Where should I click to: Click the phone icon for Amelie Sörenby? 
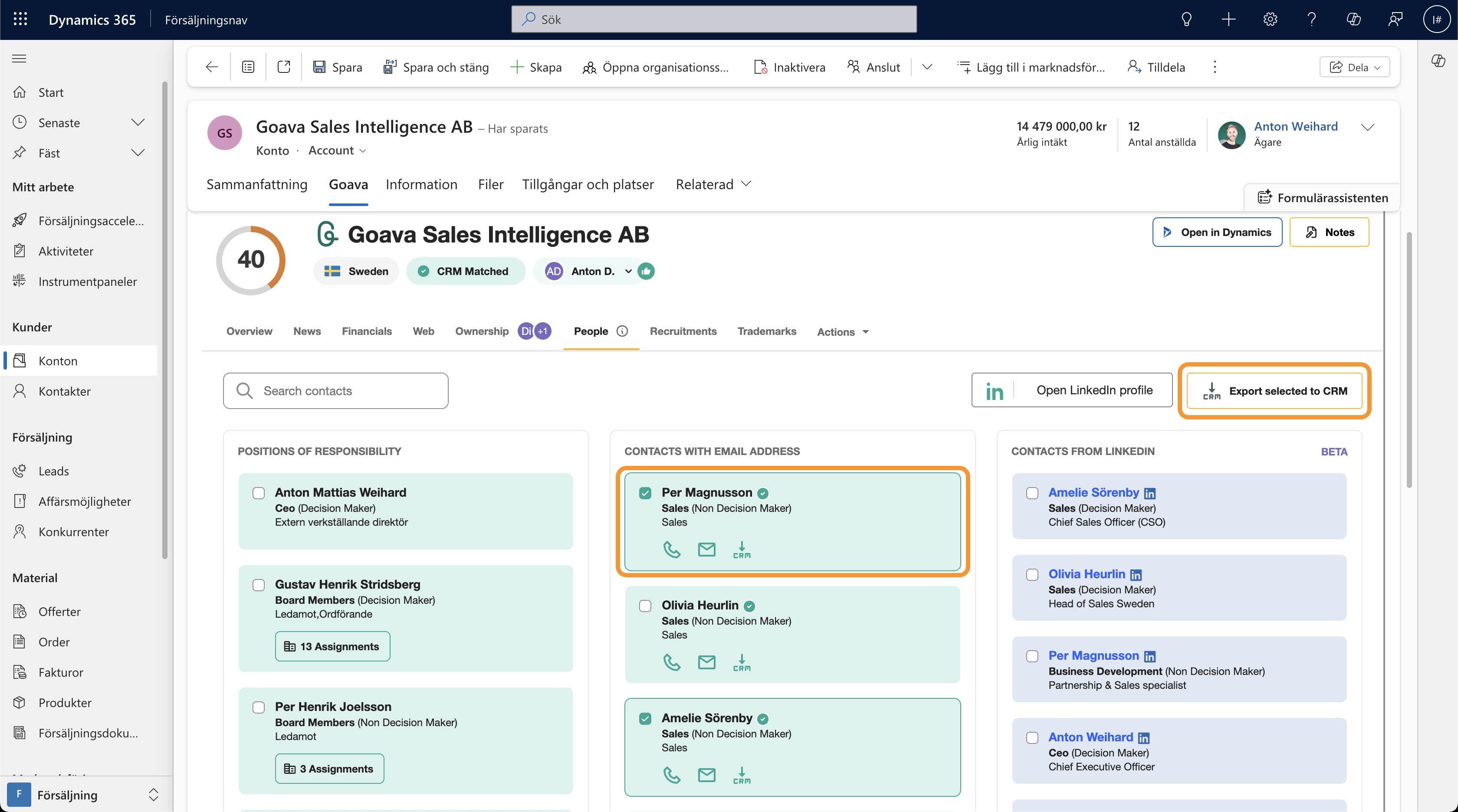pyautogui.click(x=672, y=775)
